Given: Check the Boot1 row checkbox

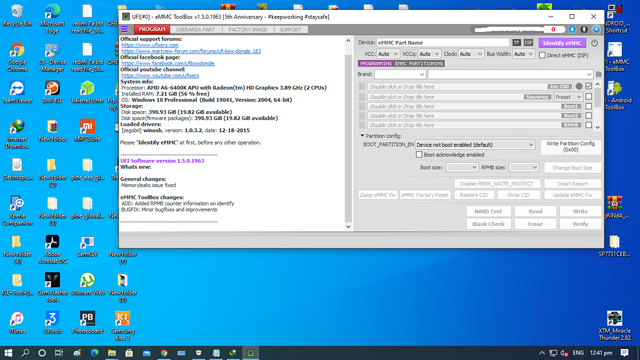Looking at the screenshot, I should pyautogui.click(x=589, y=106).
